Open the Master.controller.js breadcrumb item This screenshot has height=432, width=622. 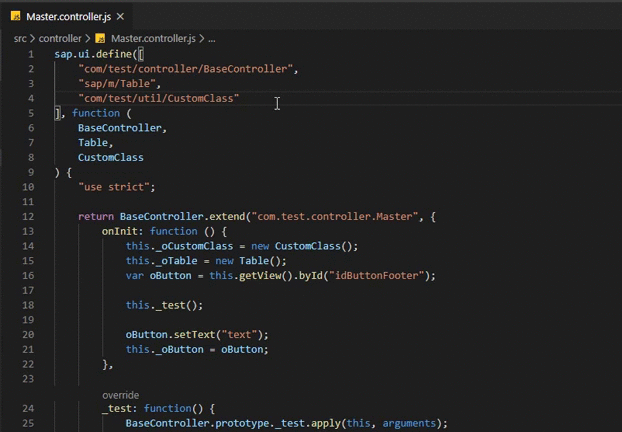click(x=153, y=38)
